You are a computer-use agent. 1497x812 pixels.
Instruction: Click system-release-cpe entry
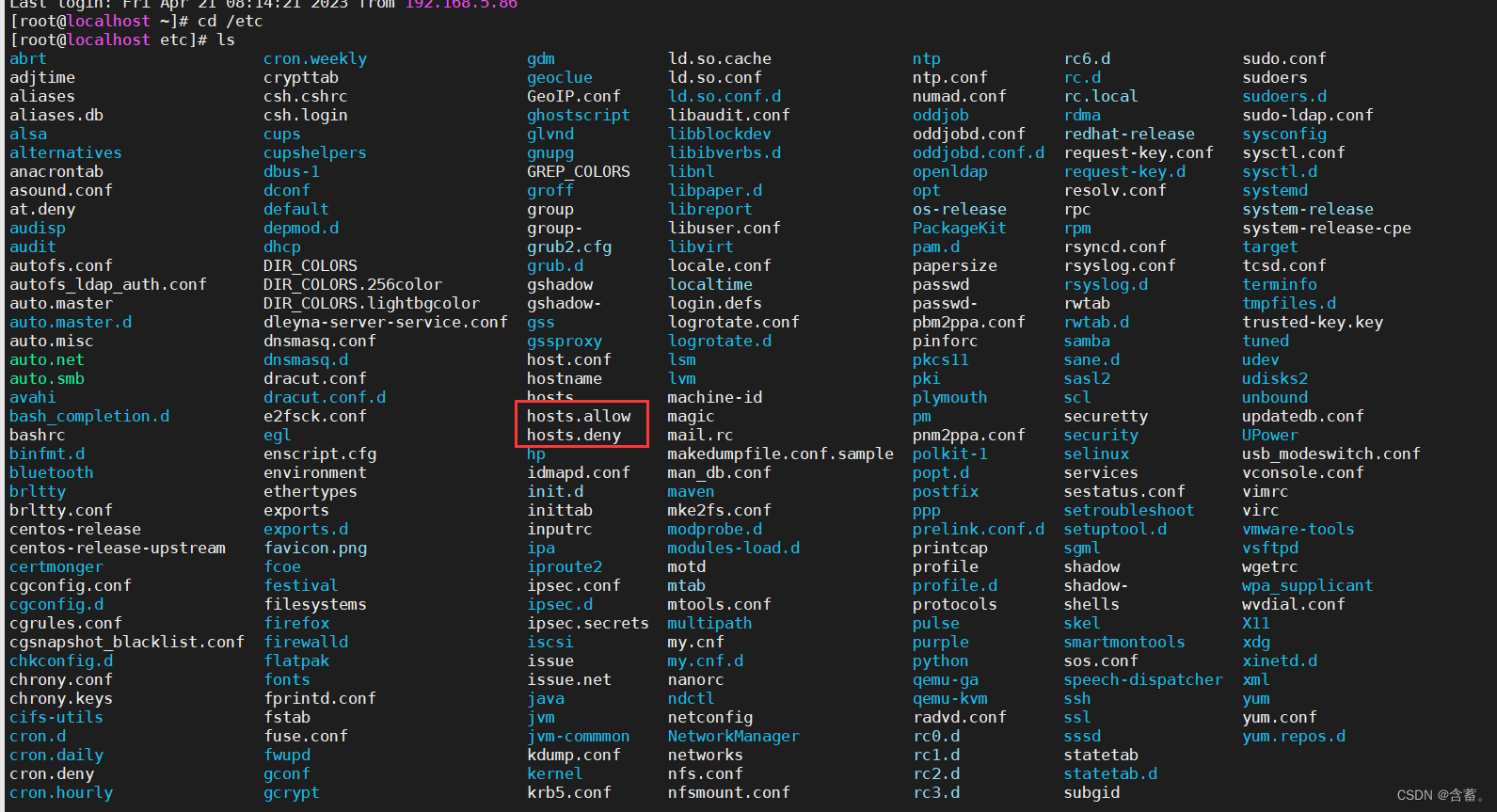(x=1327, y=228)
